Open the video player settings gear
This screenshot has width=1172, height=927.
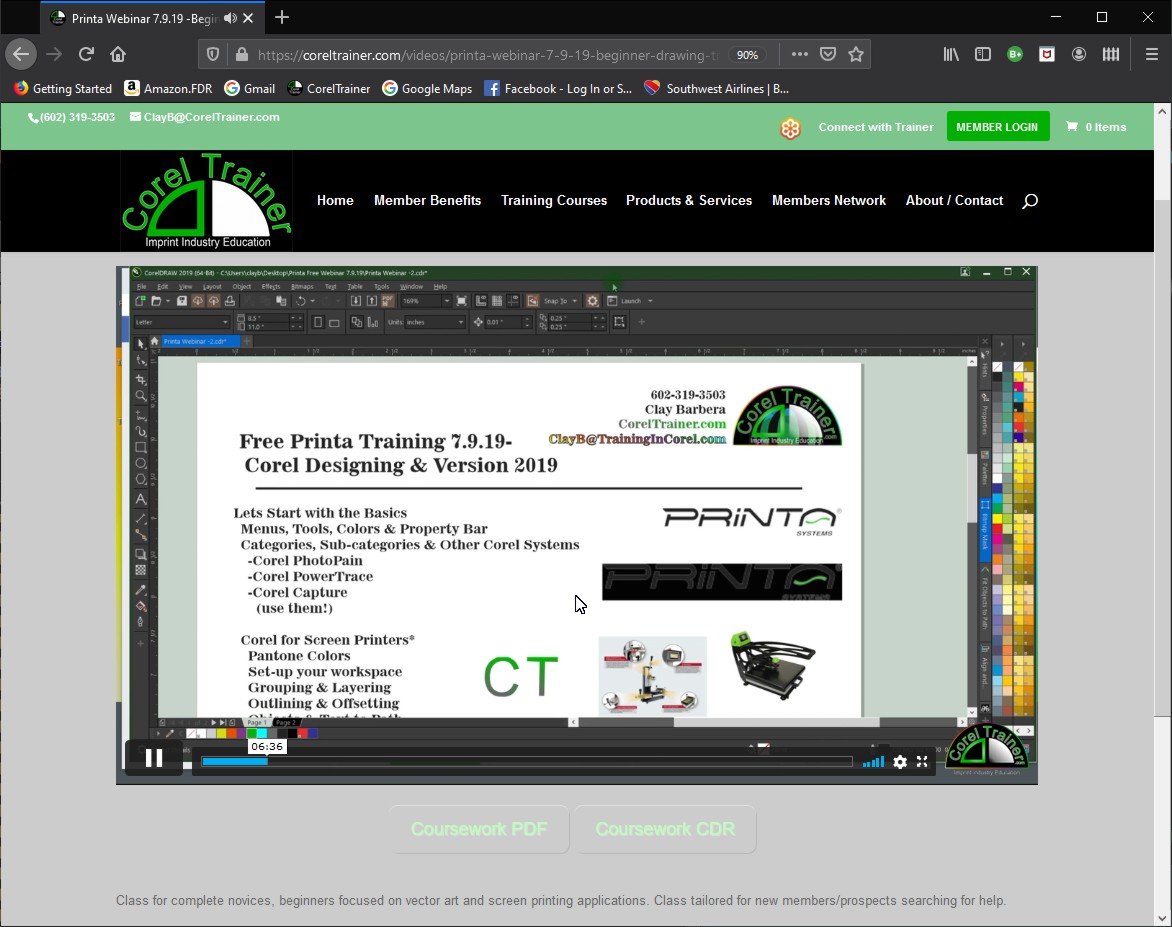coord(900,761)
